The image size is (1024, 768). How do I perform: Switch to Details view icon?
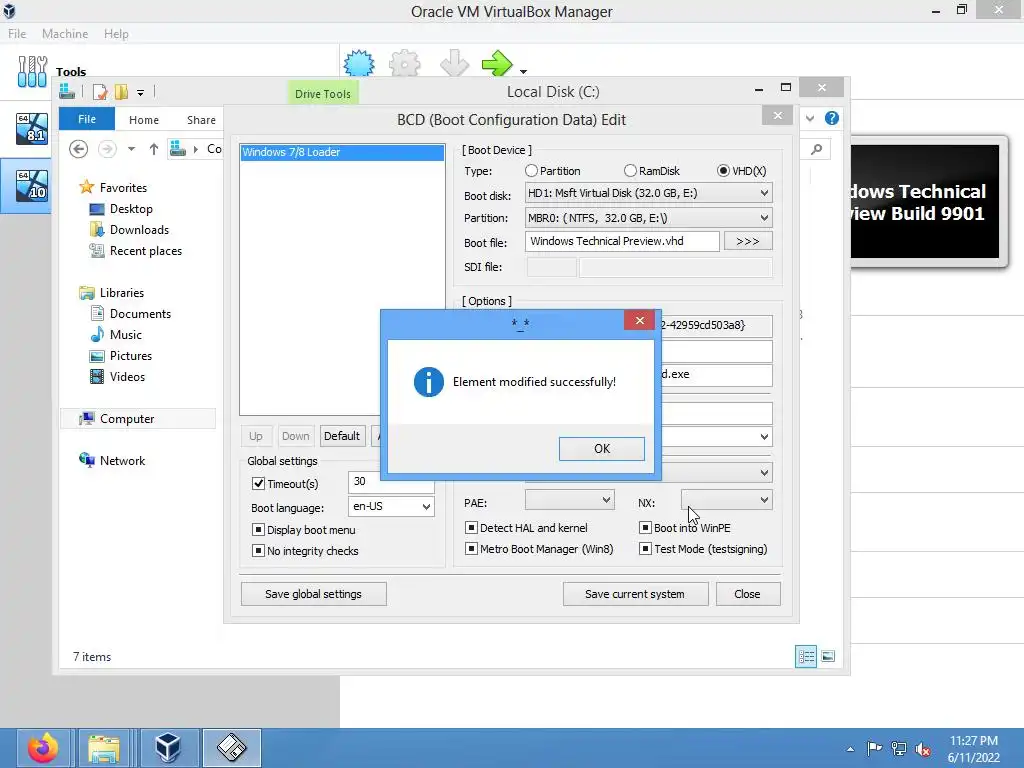point(806,656)
